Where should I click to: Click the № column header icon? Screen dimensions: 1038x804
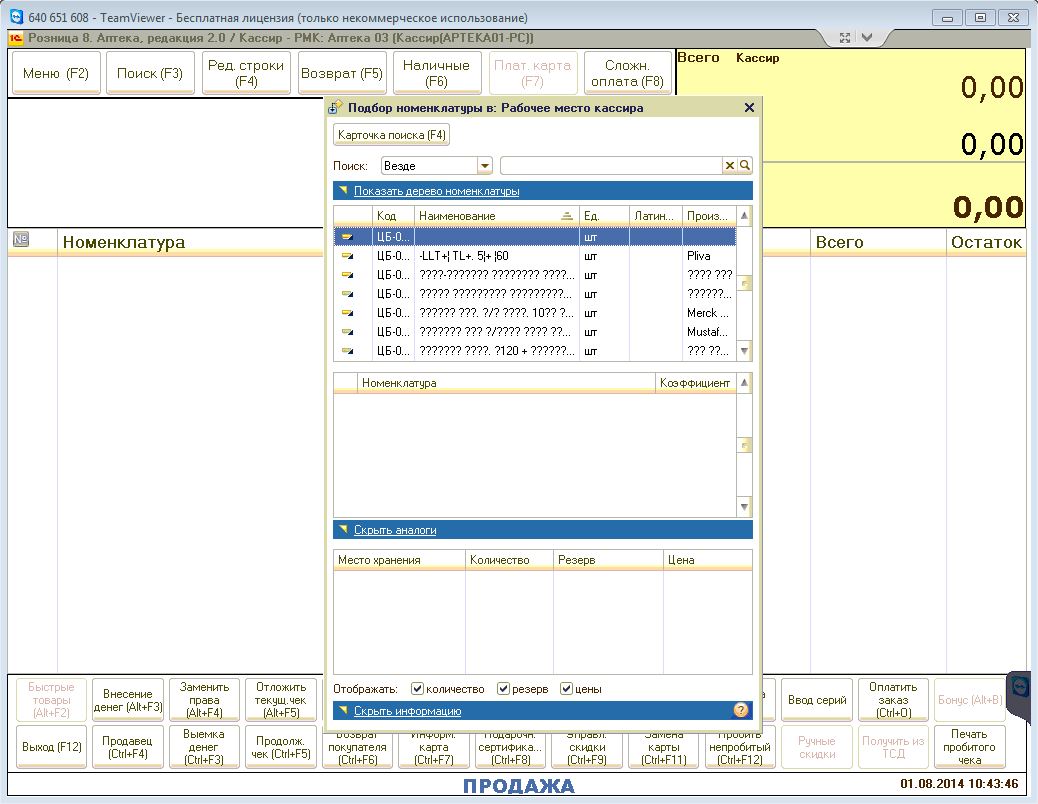21,240
